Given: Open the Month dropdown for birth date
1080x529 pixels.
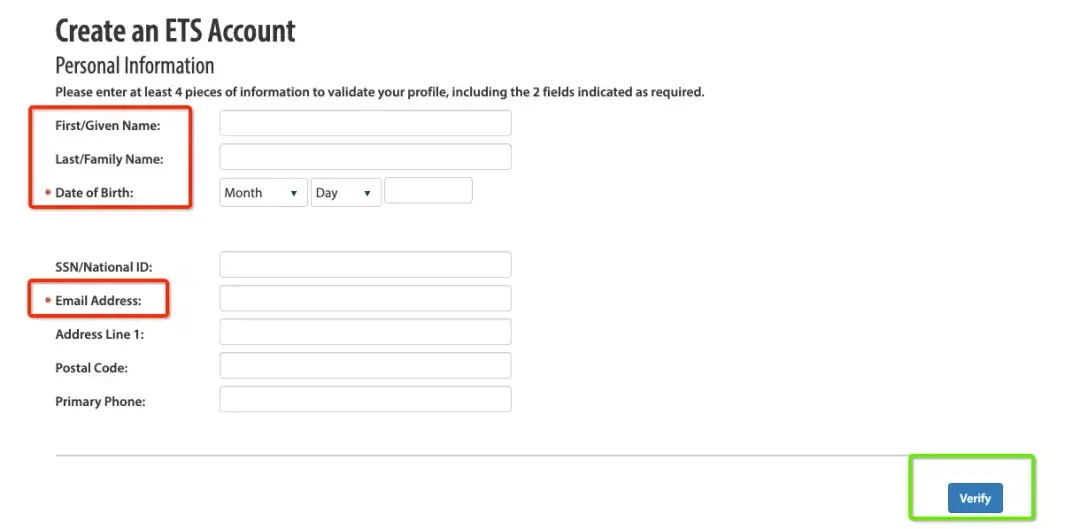Looking at the screenshot, I should pos(263,193).
